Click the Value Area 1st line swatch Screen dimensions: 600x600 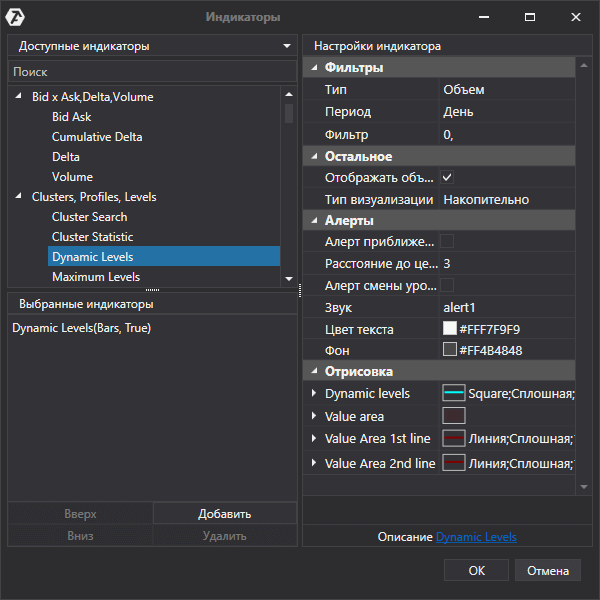point(454,439)
